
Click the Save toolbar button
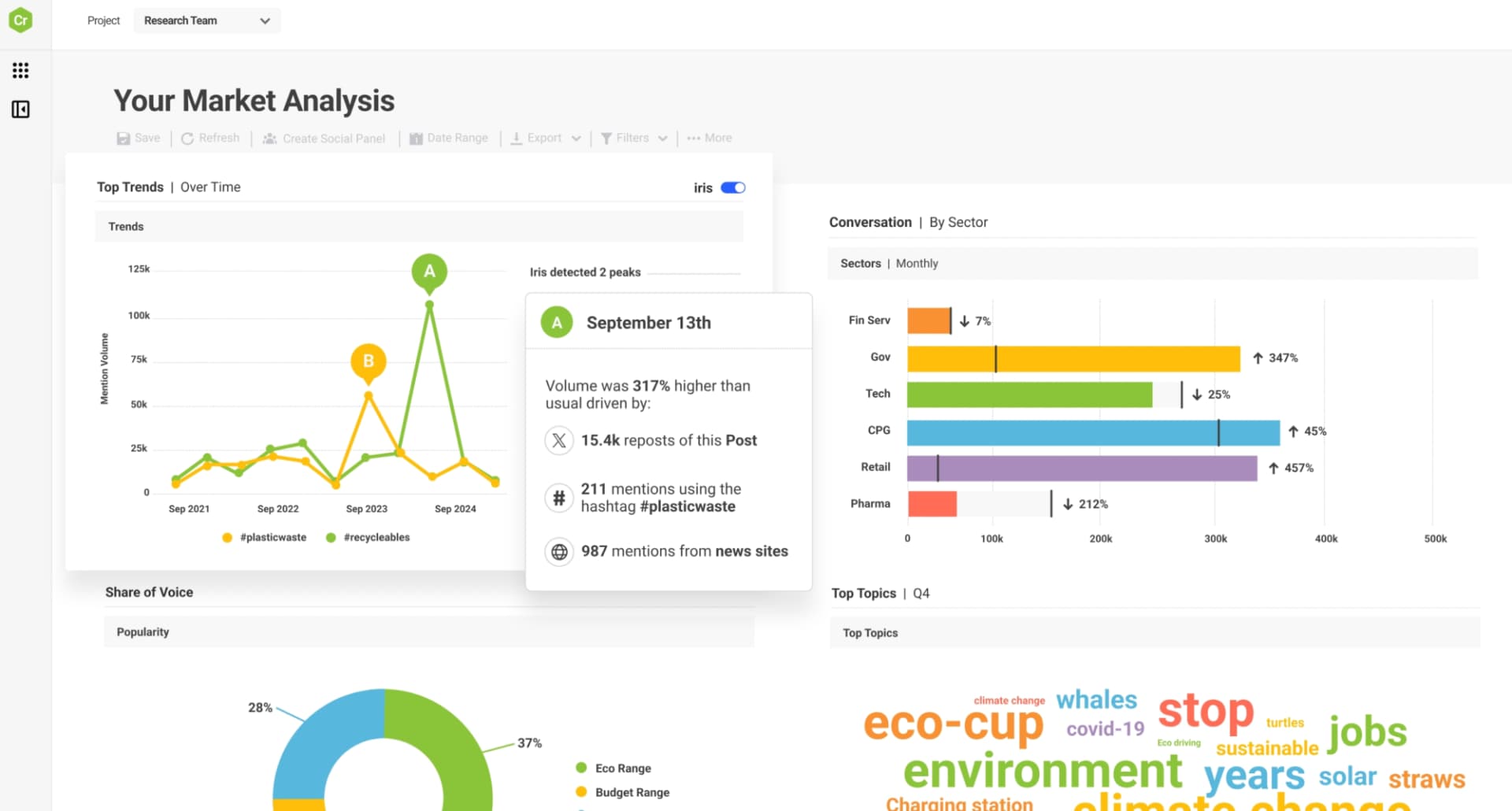coord(139,138)
